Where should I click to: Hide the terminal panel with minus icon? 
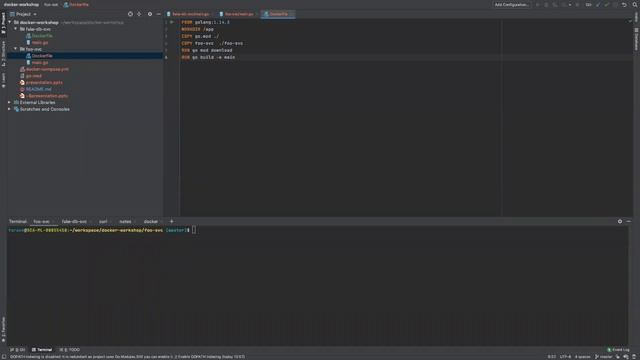point(629,221)
